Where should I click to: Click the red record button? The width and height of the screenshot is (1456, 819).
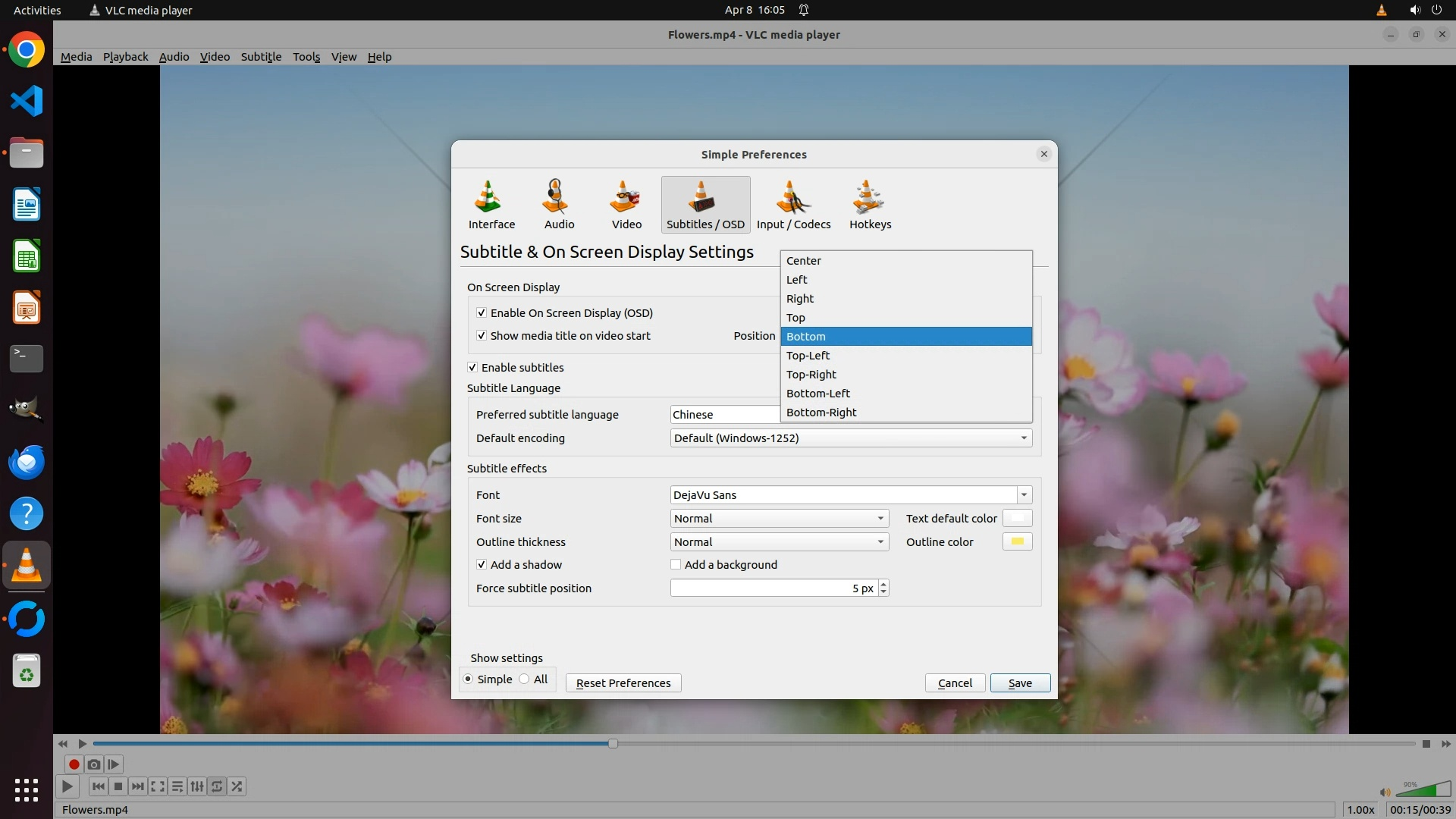pyautogui.click(x=74, y=764)
